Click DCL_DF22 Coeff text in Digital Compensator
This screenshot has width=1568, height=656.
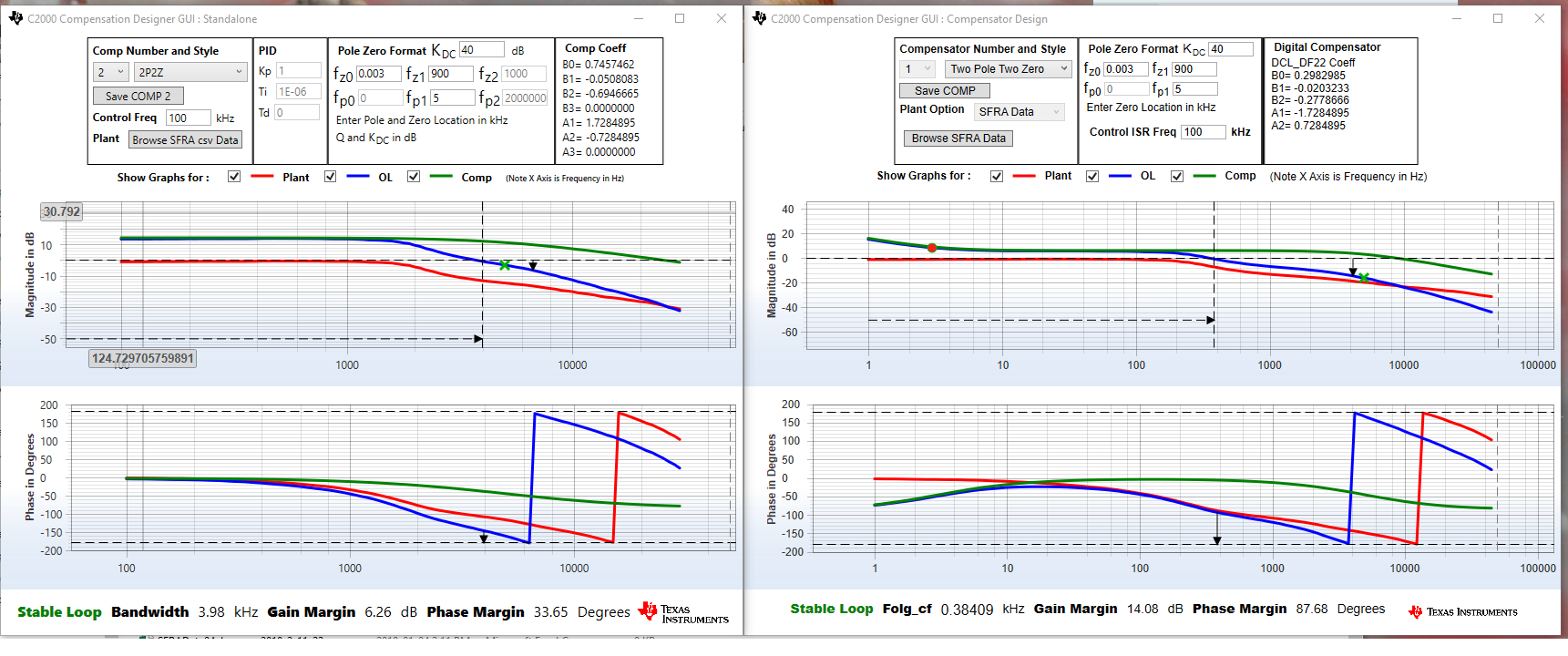1313,63
